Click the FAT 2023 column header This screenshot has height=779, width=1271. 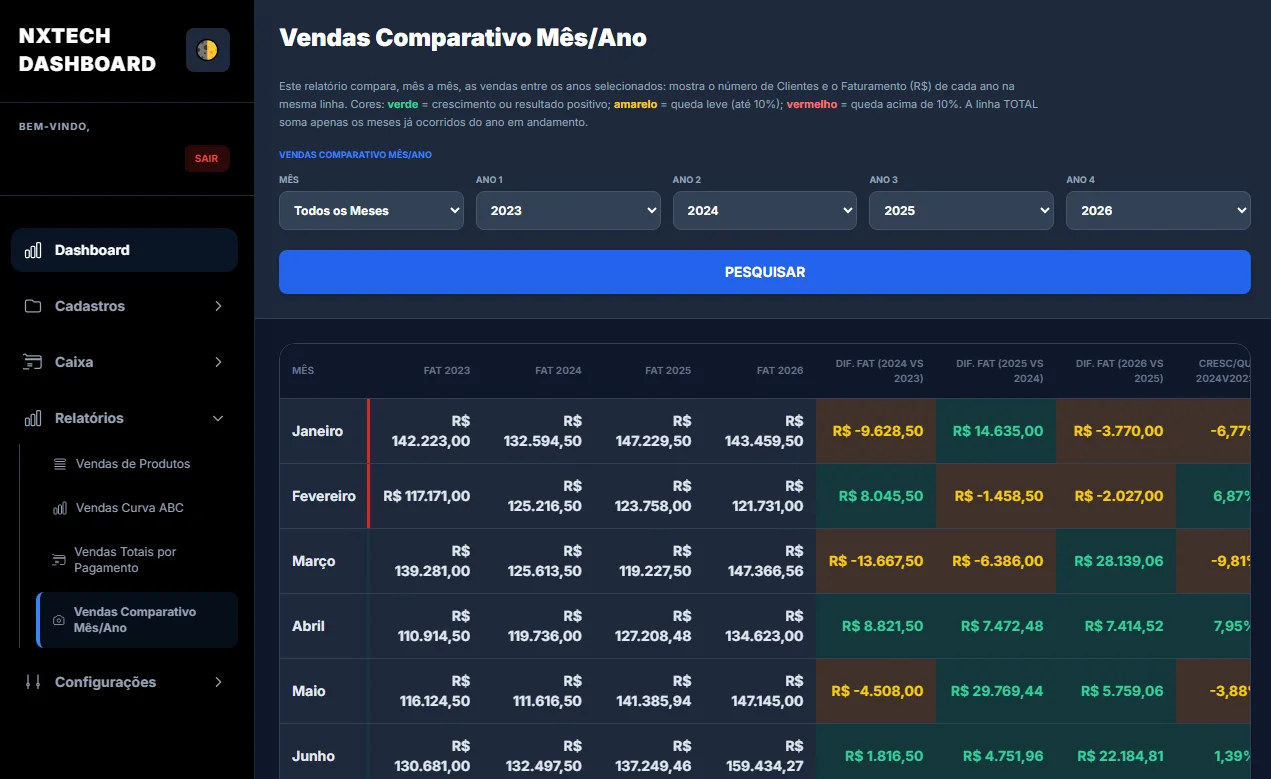click(447, 371)
